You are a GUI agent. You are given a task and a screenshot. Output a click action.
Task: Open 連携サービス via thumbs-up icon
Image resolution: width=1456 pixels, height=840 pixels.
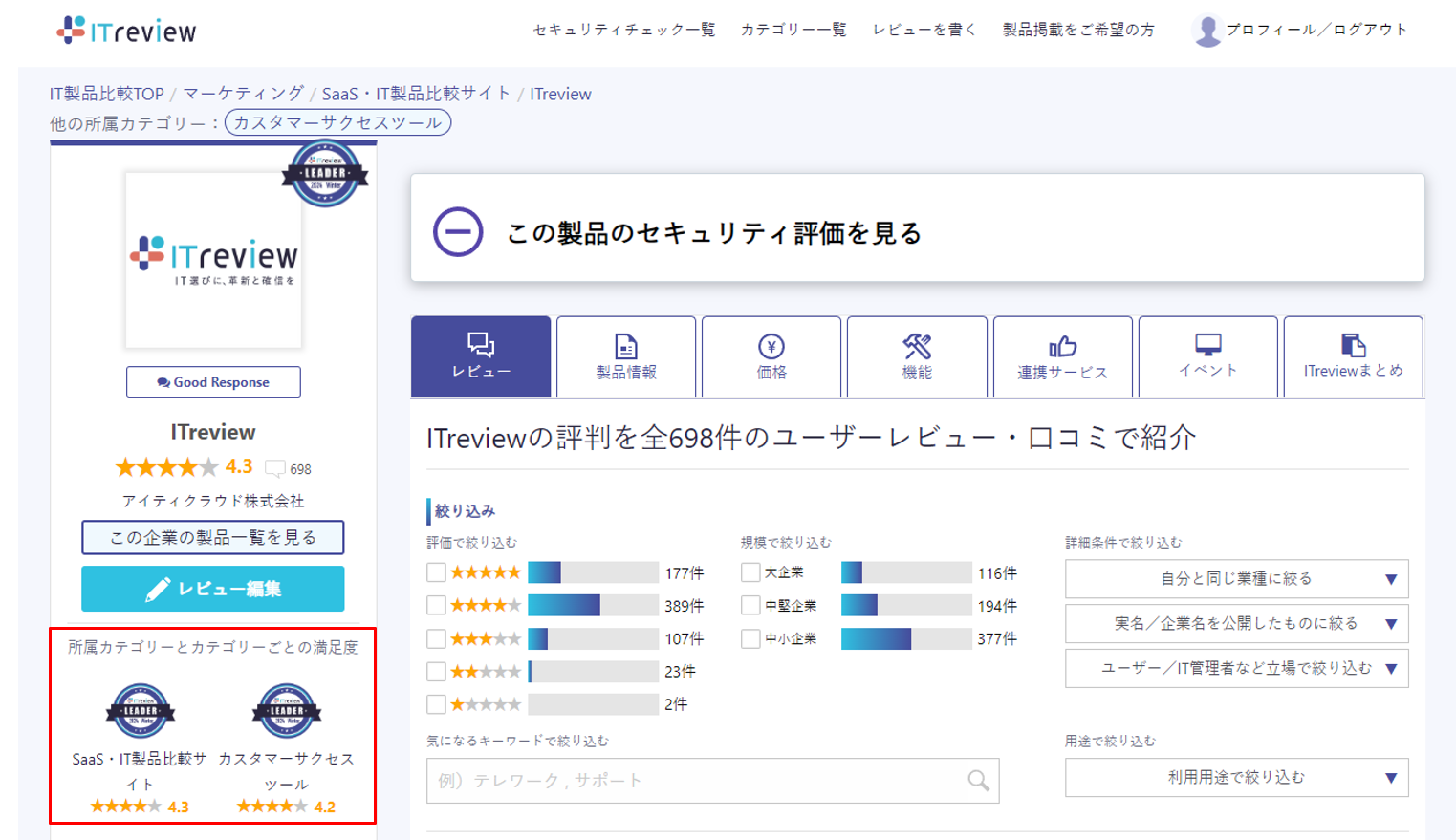click(1062, 345)
